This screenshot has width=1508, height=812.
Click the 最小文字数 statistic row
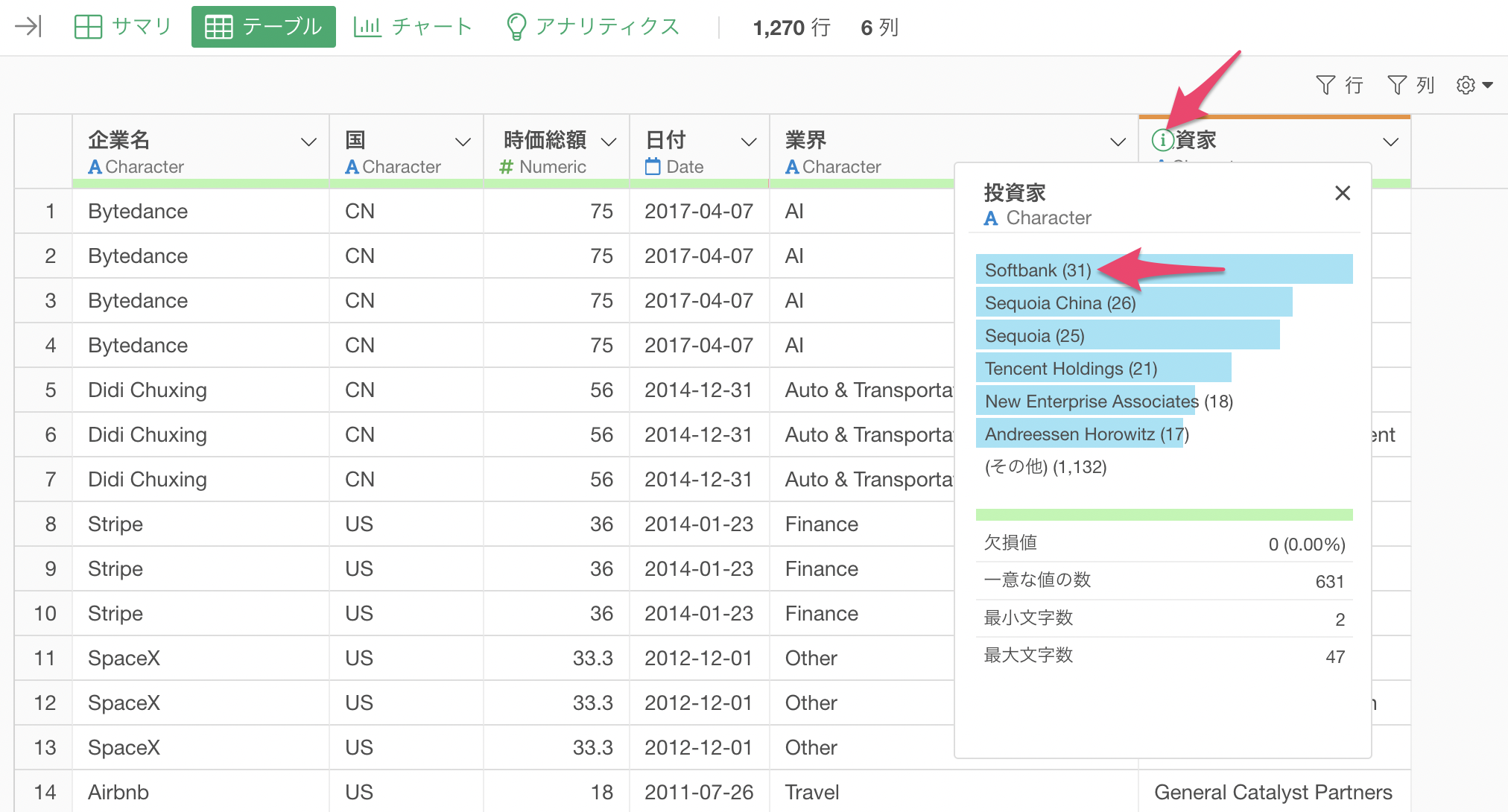[x=1164, y=618]
